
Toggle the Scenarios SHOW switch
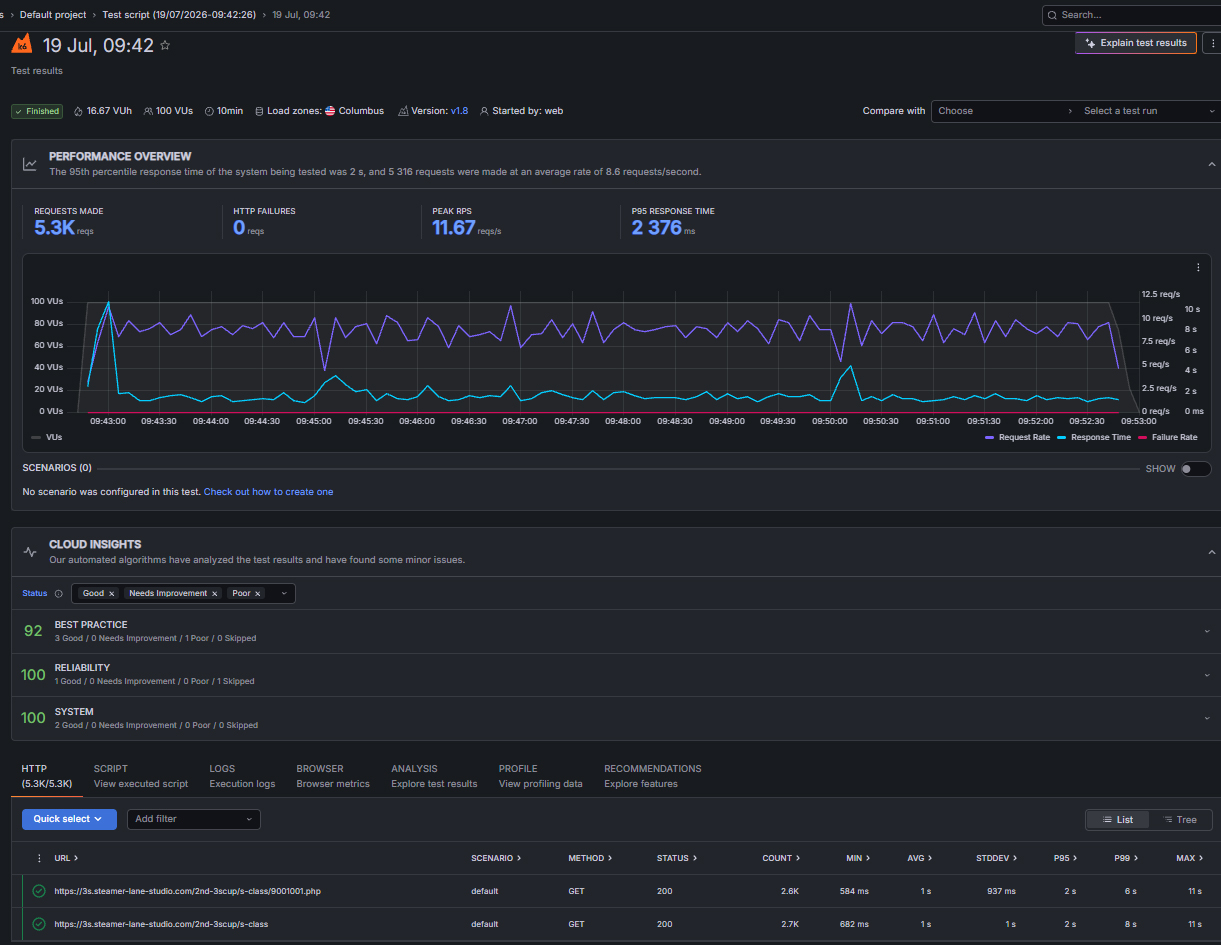pos(1195,468)
